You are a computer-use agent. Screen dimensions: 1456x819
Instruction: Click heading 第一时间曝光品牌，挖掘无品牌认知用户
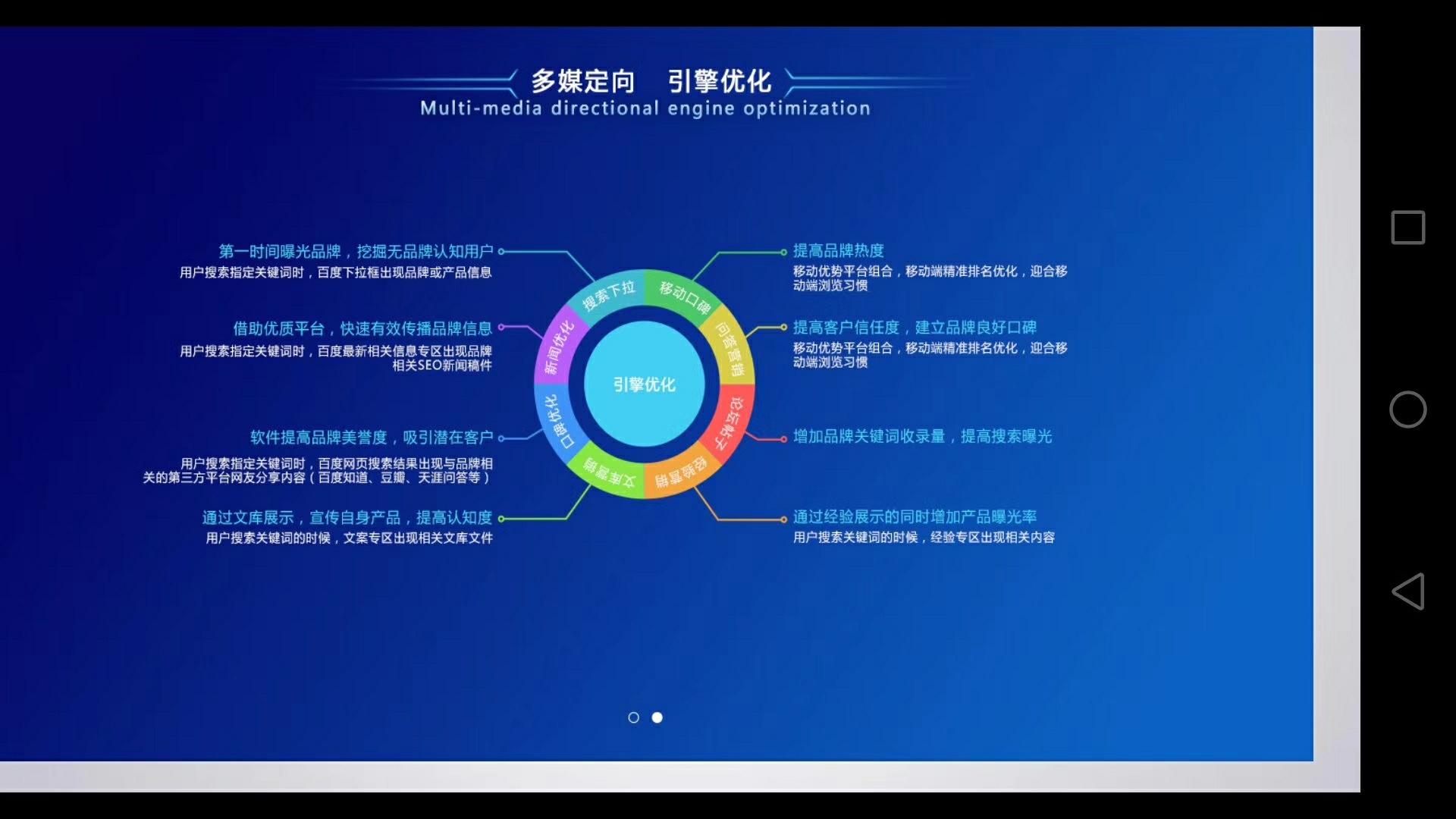click(x=356, y=252)
